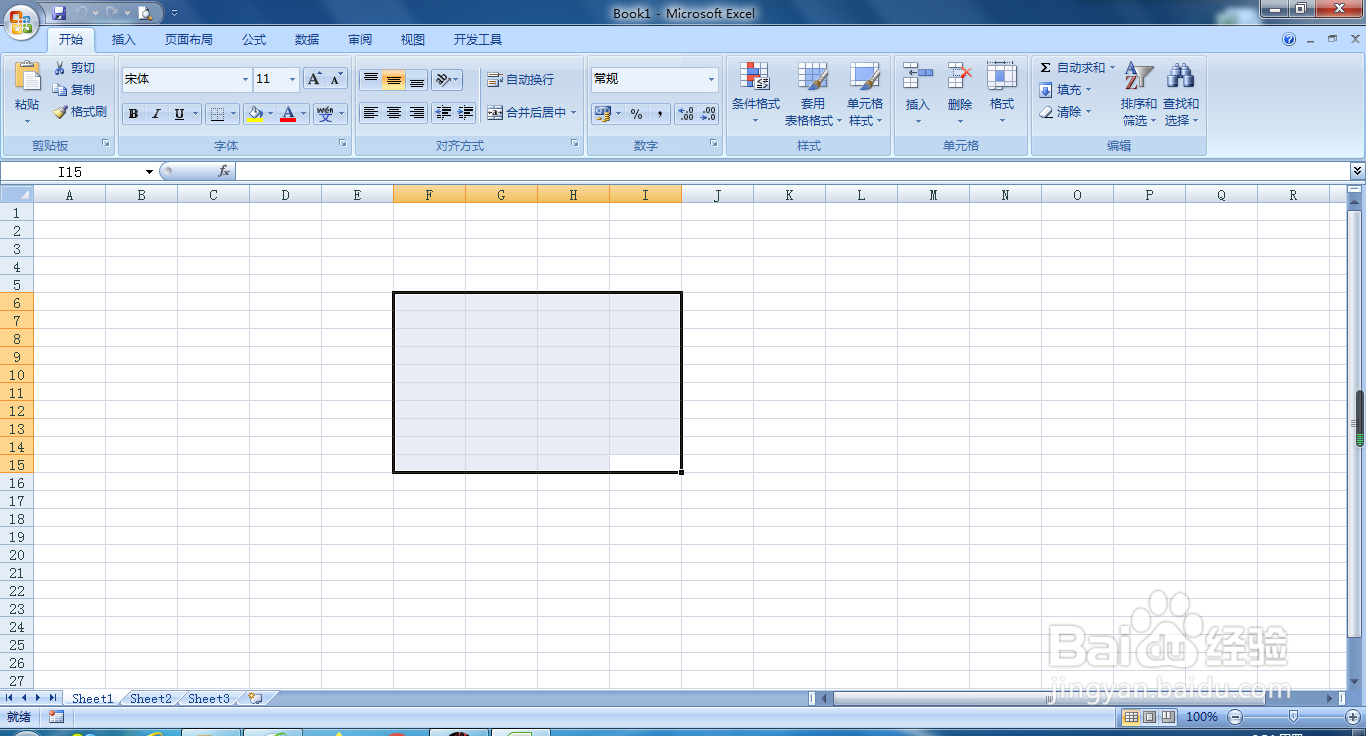Viewport: 1366px width, 736px height.
Task: Click Merge and Center (合并后居中)
Action: coord(527,113)
